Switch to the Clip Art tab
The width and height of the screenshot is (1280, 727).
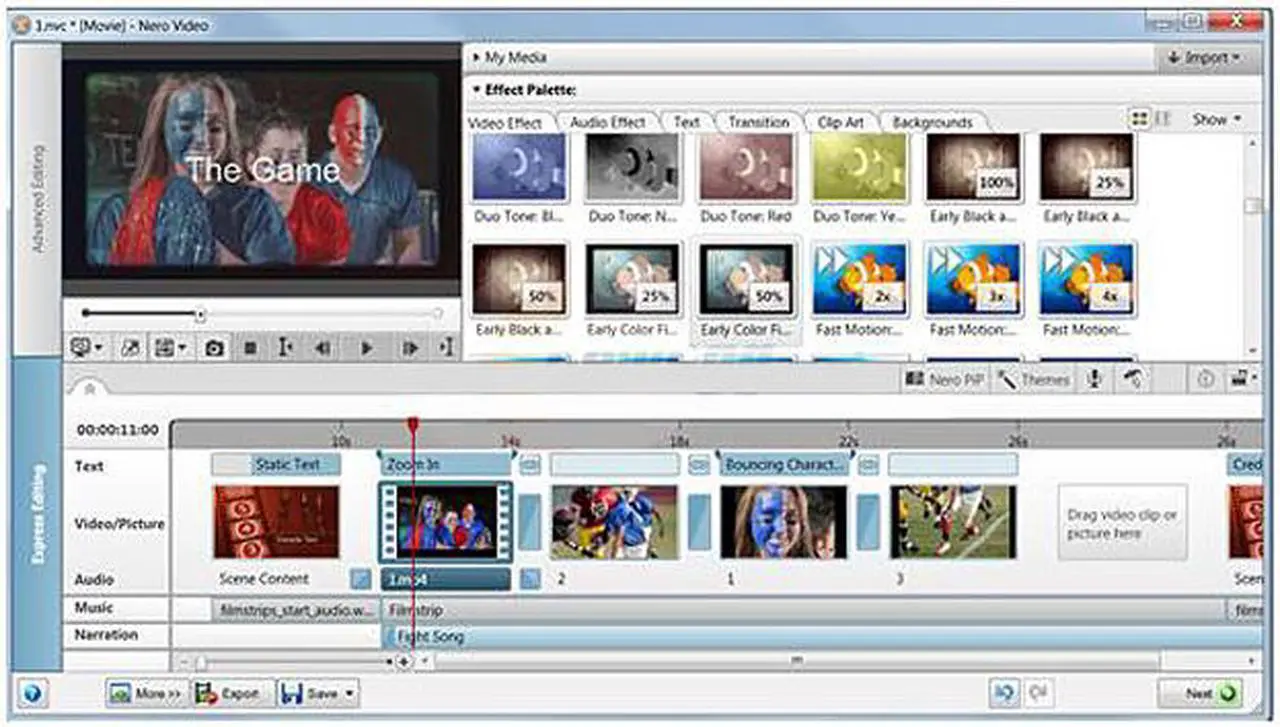[840, 122]
